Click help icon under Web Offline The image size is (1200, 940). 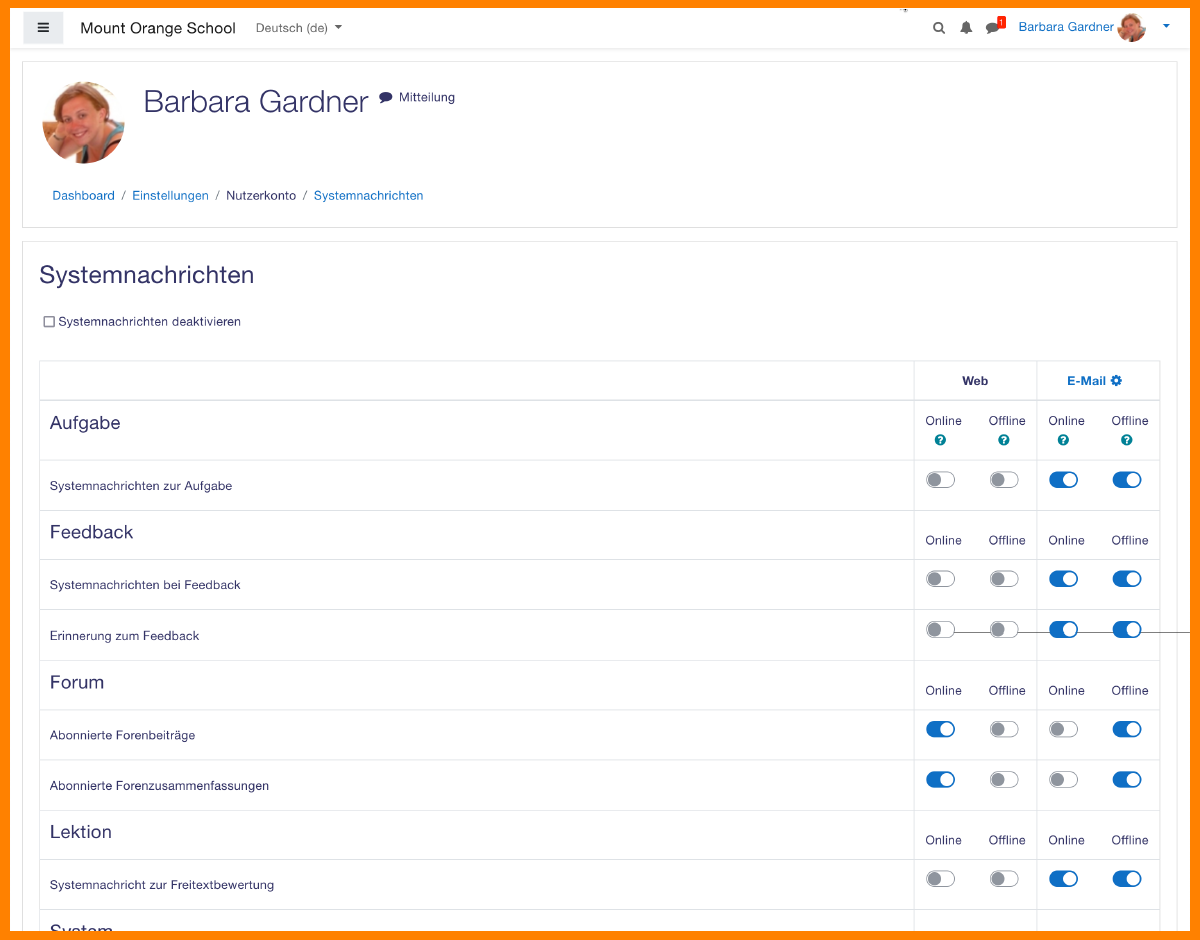(1004, 440)
